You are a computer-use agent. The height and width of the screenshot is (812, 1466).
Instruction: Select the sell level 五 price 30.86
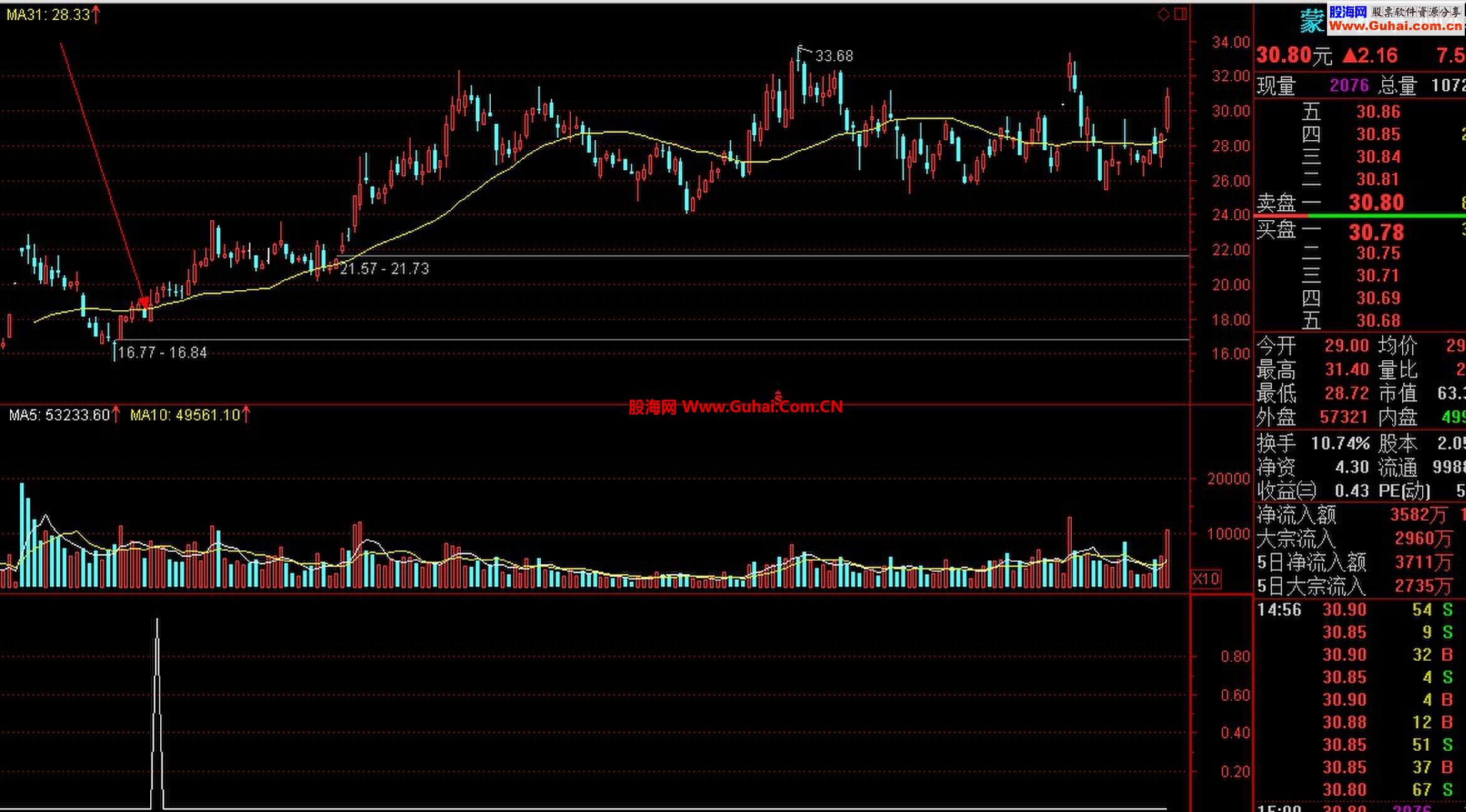point(1378,112)
